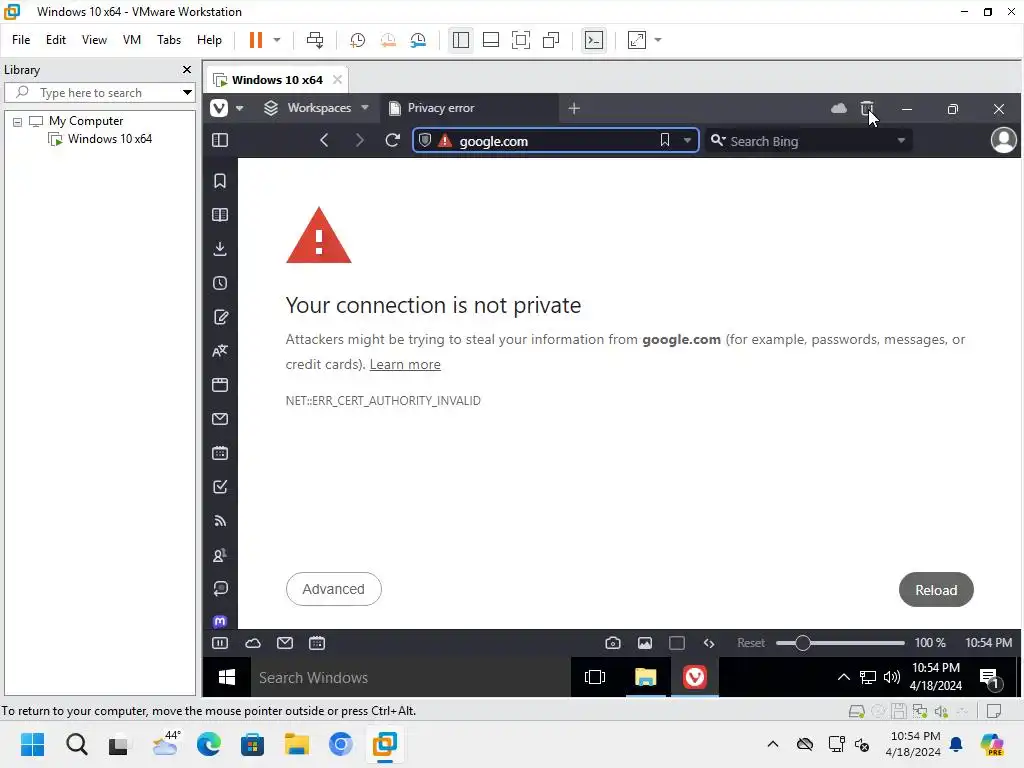The width and height of the screenshot is (1024, 768).
Task: Open VMware snapshot manager icon
Action: click(418, 40)
